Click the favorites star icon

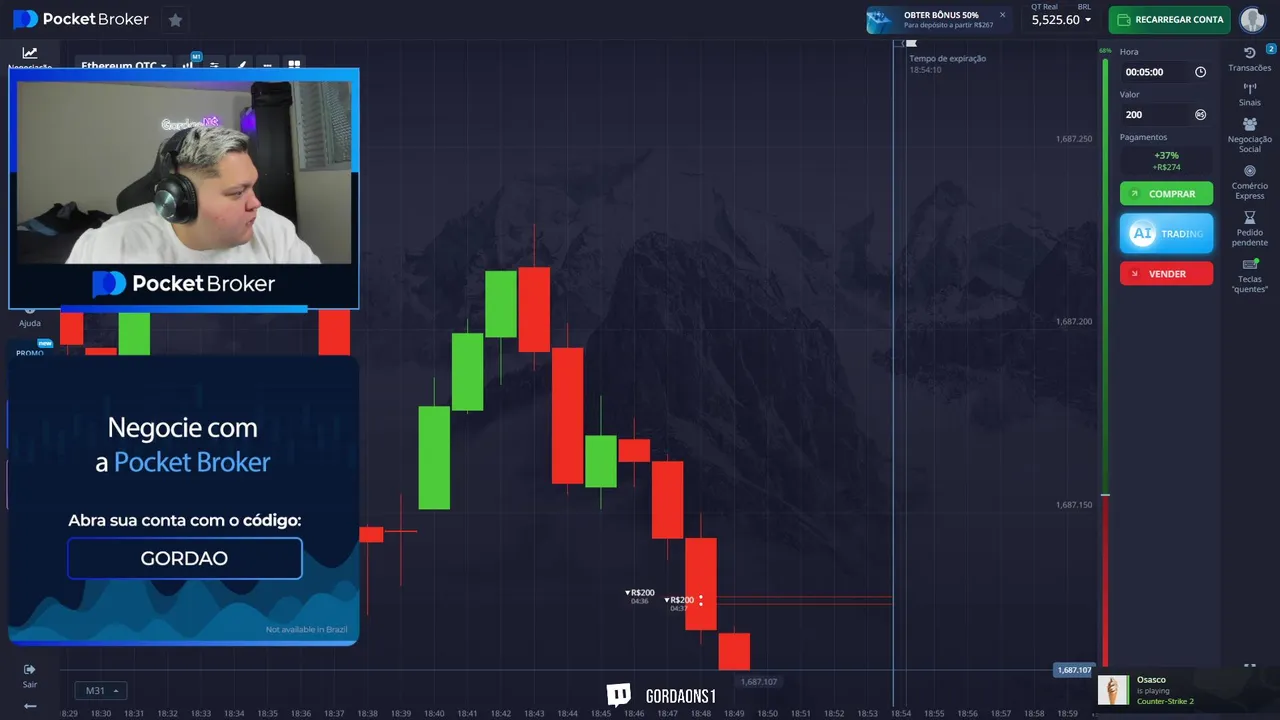tap(175, 20)
